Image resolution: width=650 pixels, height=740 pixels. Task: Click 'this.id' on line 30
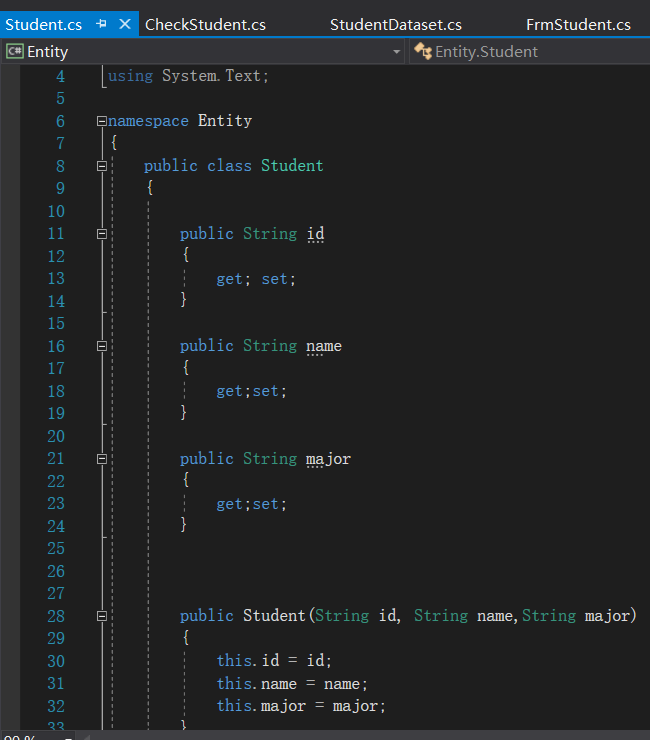pos(248,661)
